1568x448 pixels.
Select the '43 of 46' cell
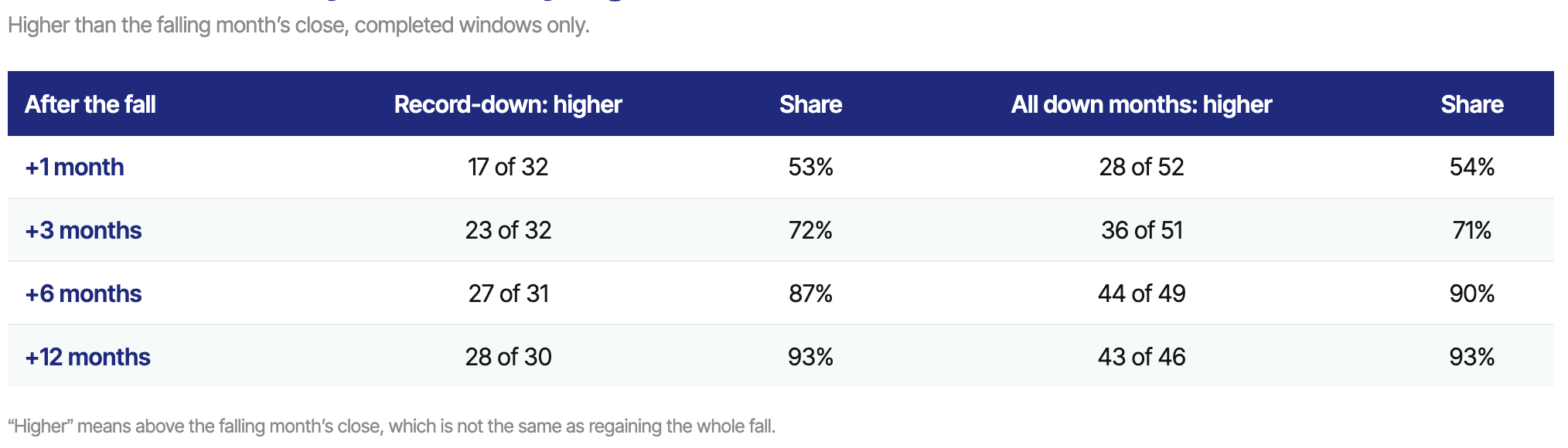click(1141, 357)
